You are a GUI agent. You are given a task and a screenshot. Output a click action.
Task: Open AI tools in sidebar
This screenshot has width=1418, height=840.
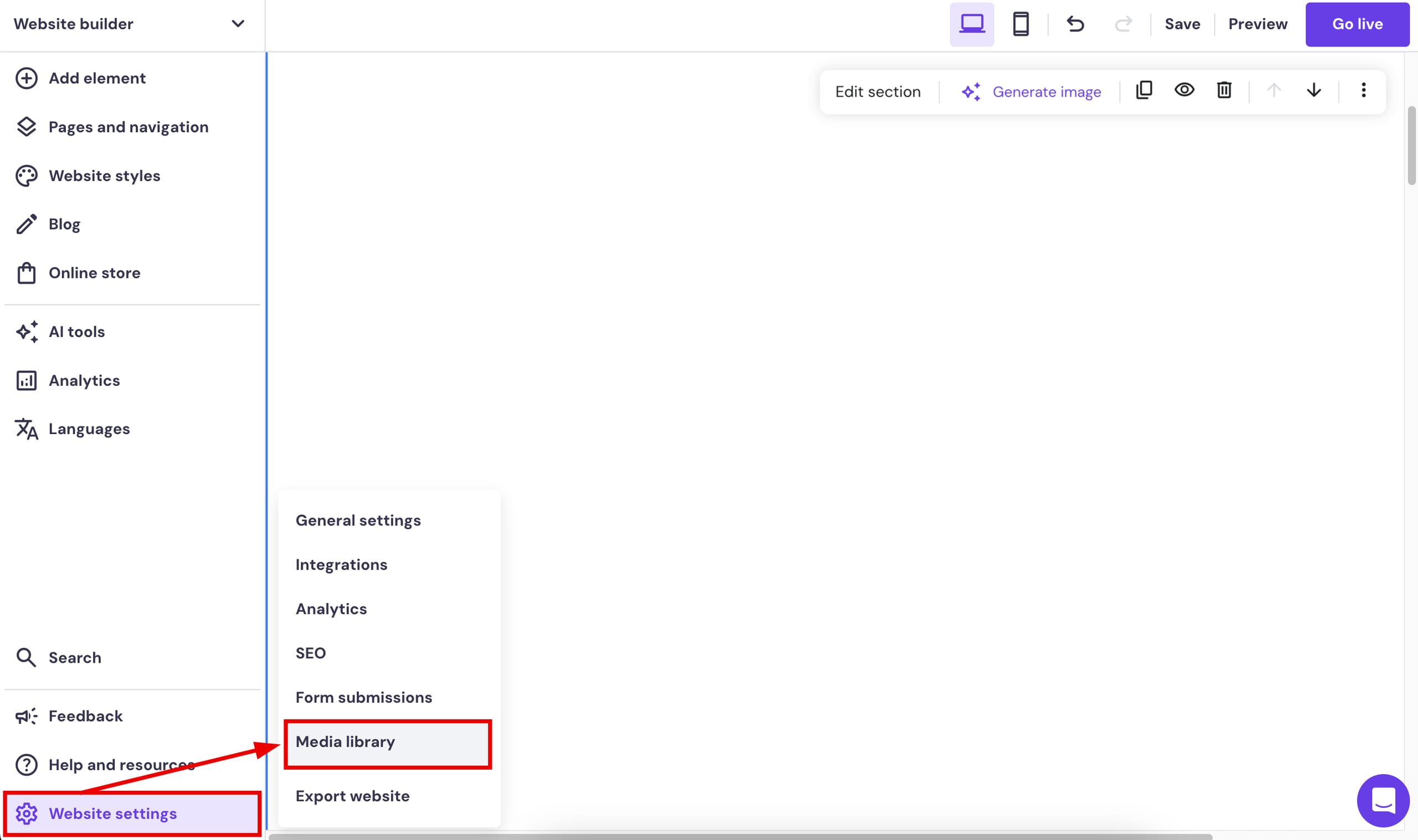[x=76, y=332]
